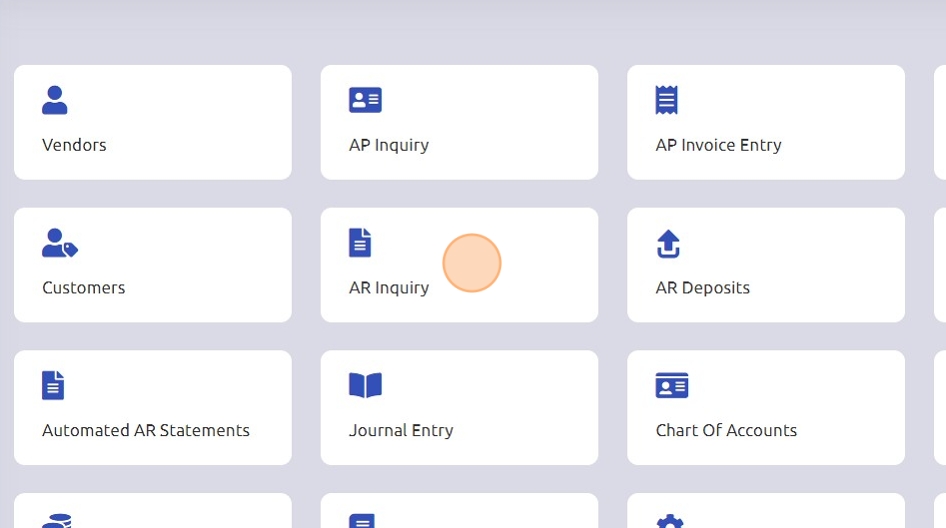946x528 pixels.
Task: Click the Customers person-tag icon
Action: pyautogui.click(x=59, y=243)
